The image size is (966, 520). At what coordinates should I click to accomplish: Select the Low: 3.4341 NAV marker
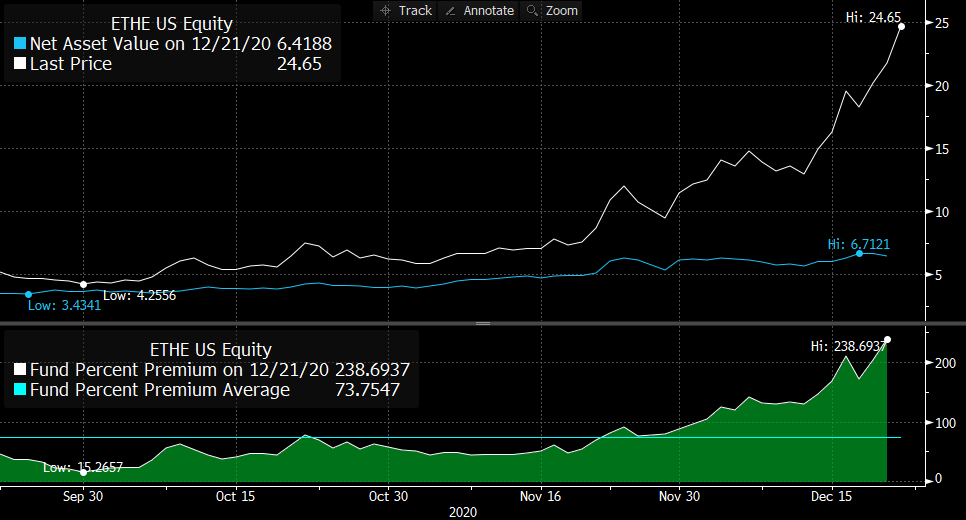[28, 295]
